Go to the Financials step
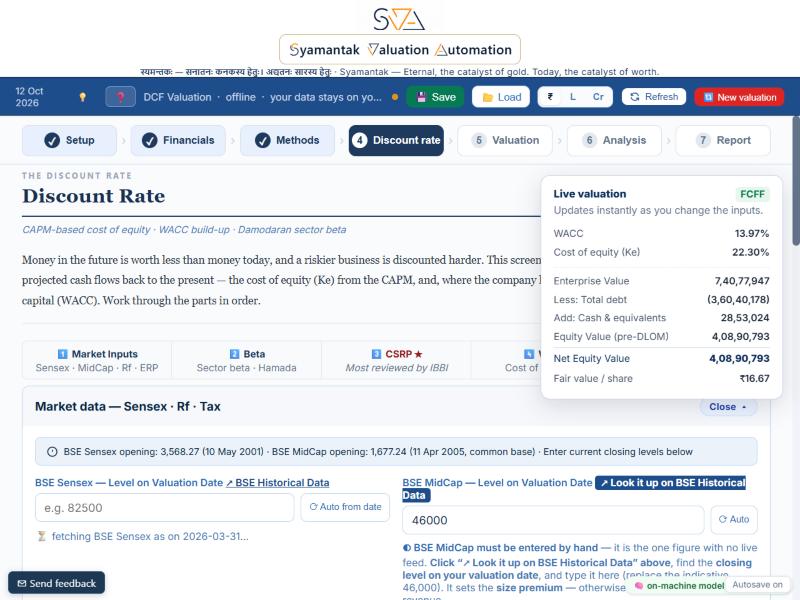800x600 pixels. [x=178, y=140]
